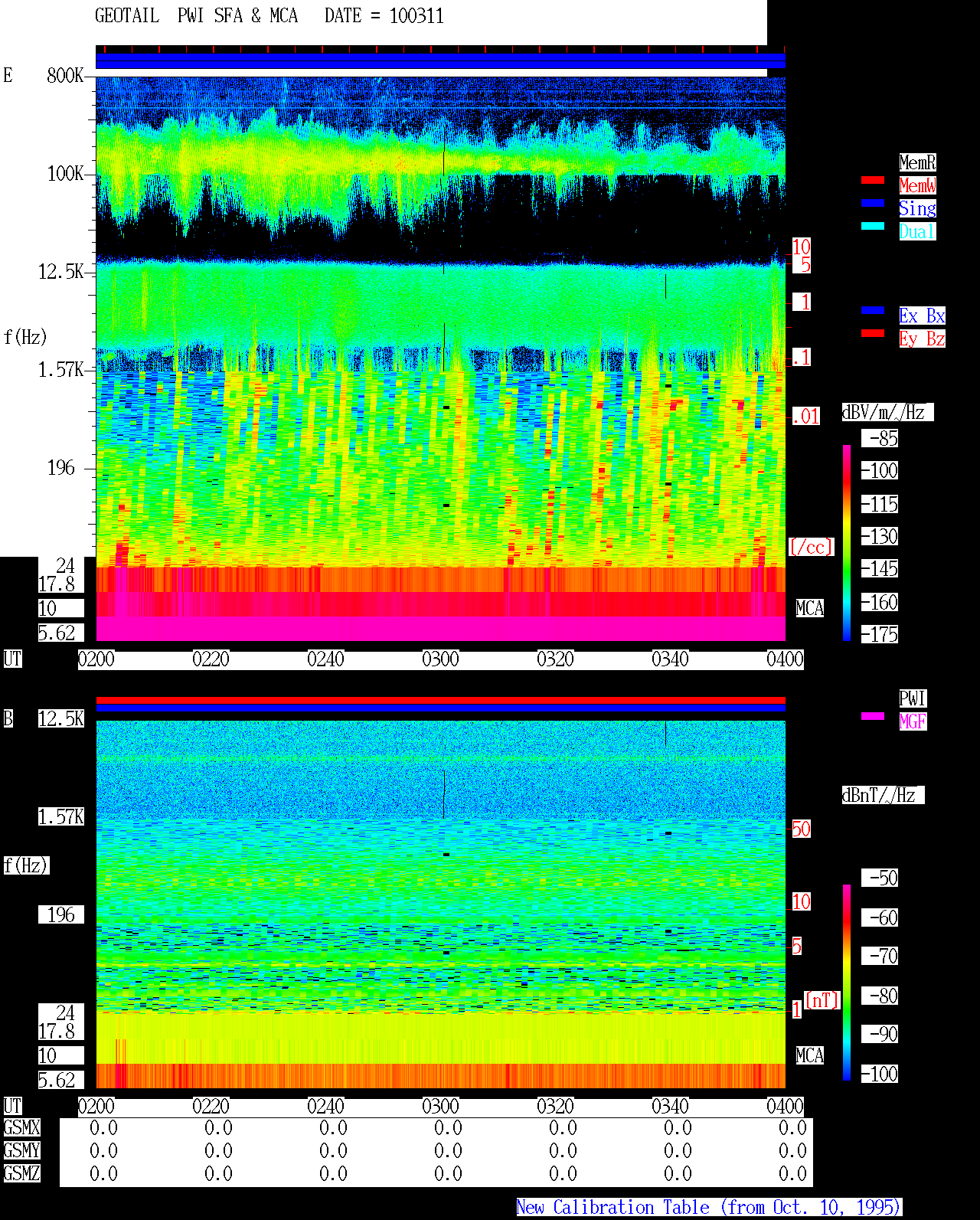Click the 800K frequency axis label

coord(65,76)
